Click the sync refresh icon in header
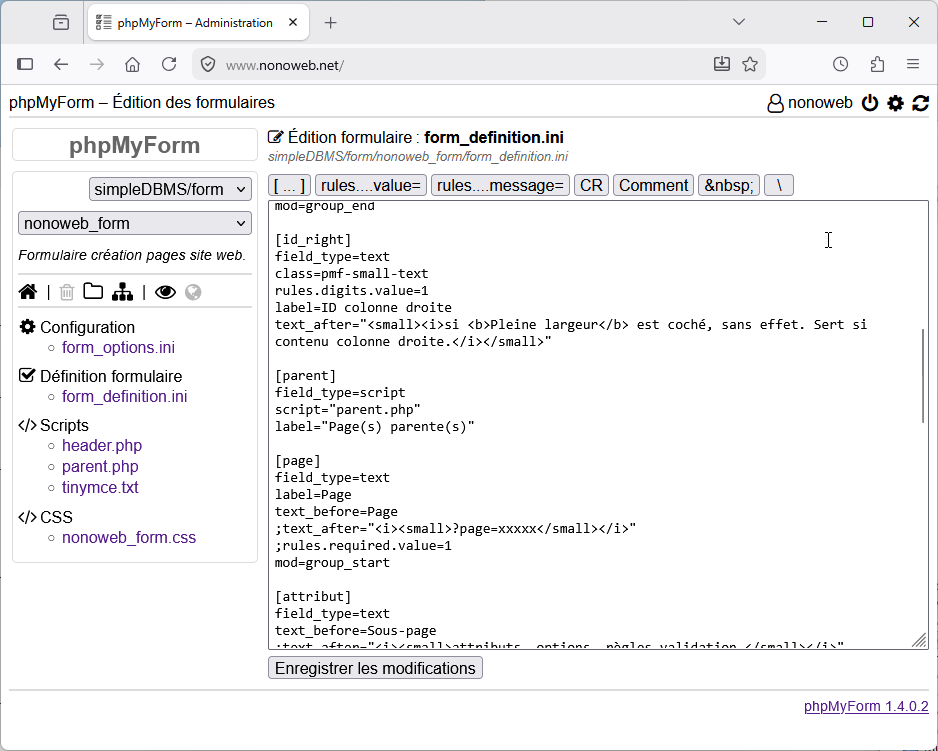The height and width of the screenshot is (751, 938). tap(921, 103)
